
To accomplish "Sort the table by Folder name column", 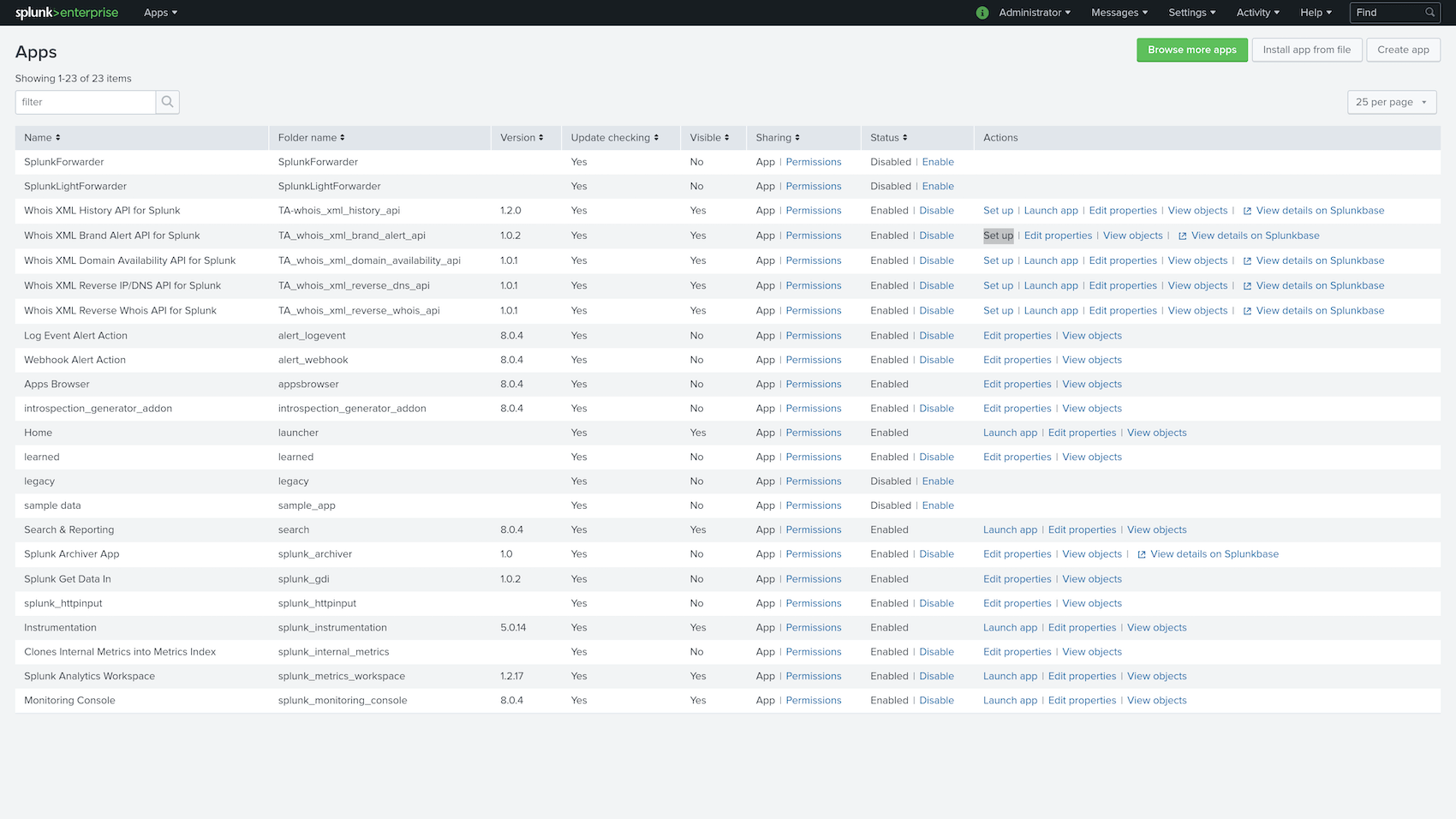I will coord(311,138).
